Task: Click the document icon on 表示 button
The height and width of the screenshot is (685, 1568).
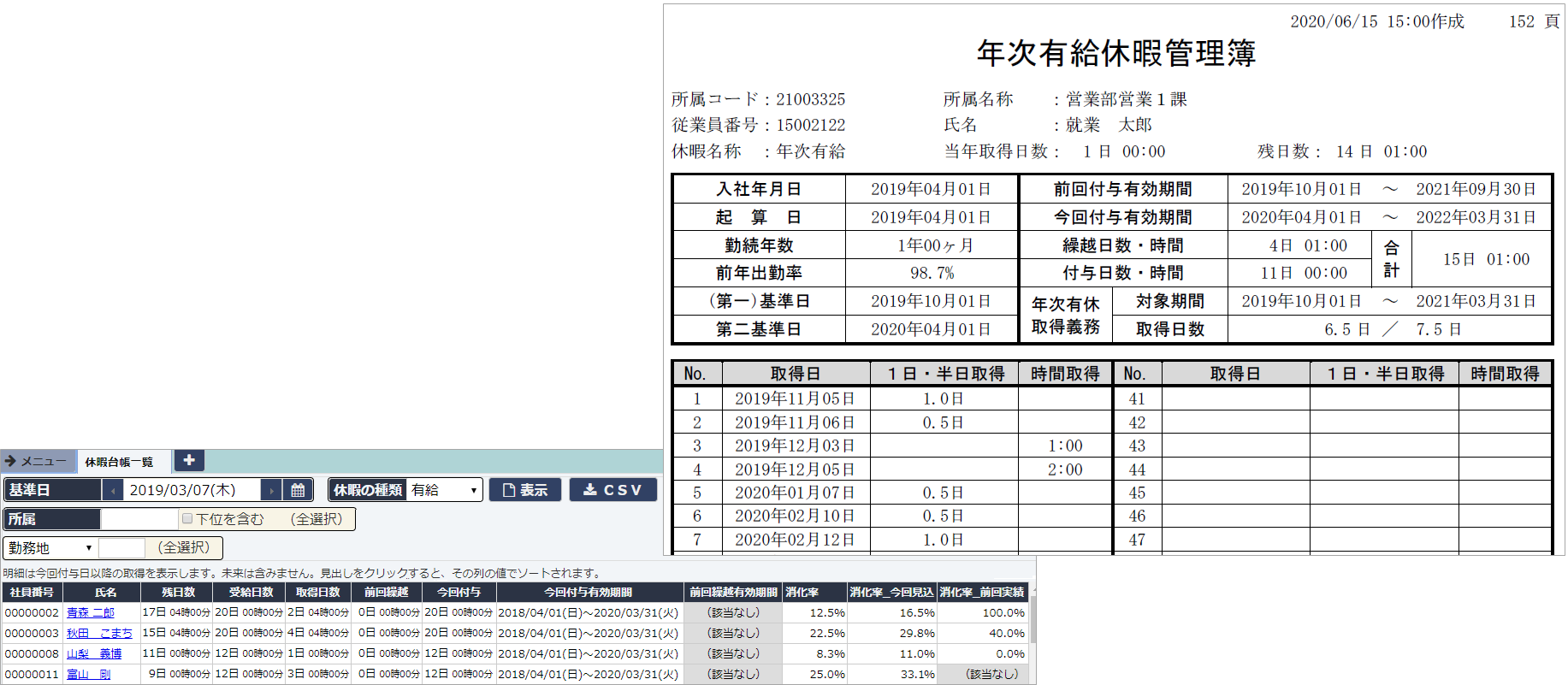Action: tap(509, 490)
